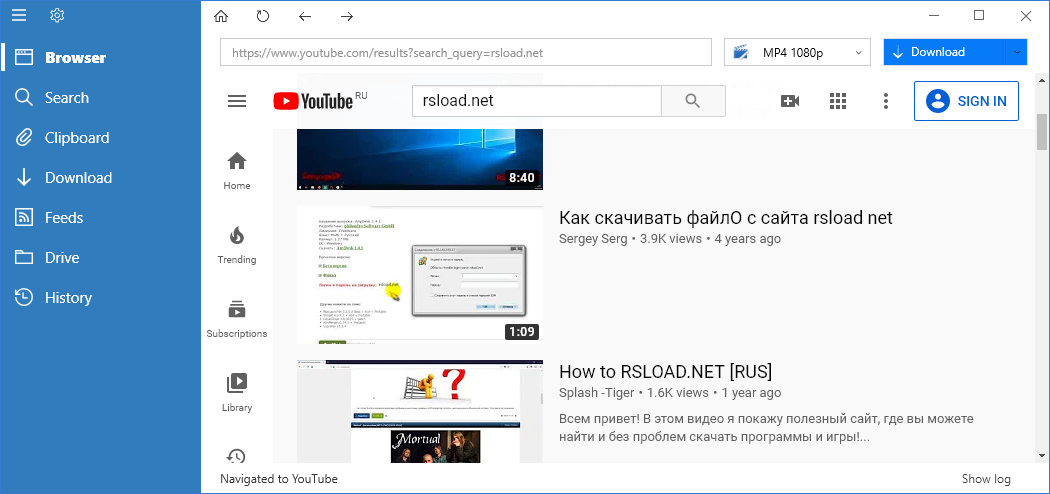The height and width of the screenshot is (494, 1050).
Task: Click the URL address field
Action: tap(466, 52)
